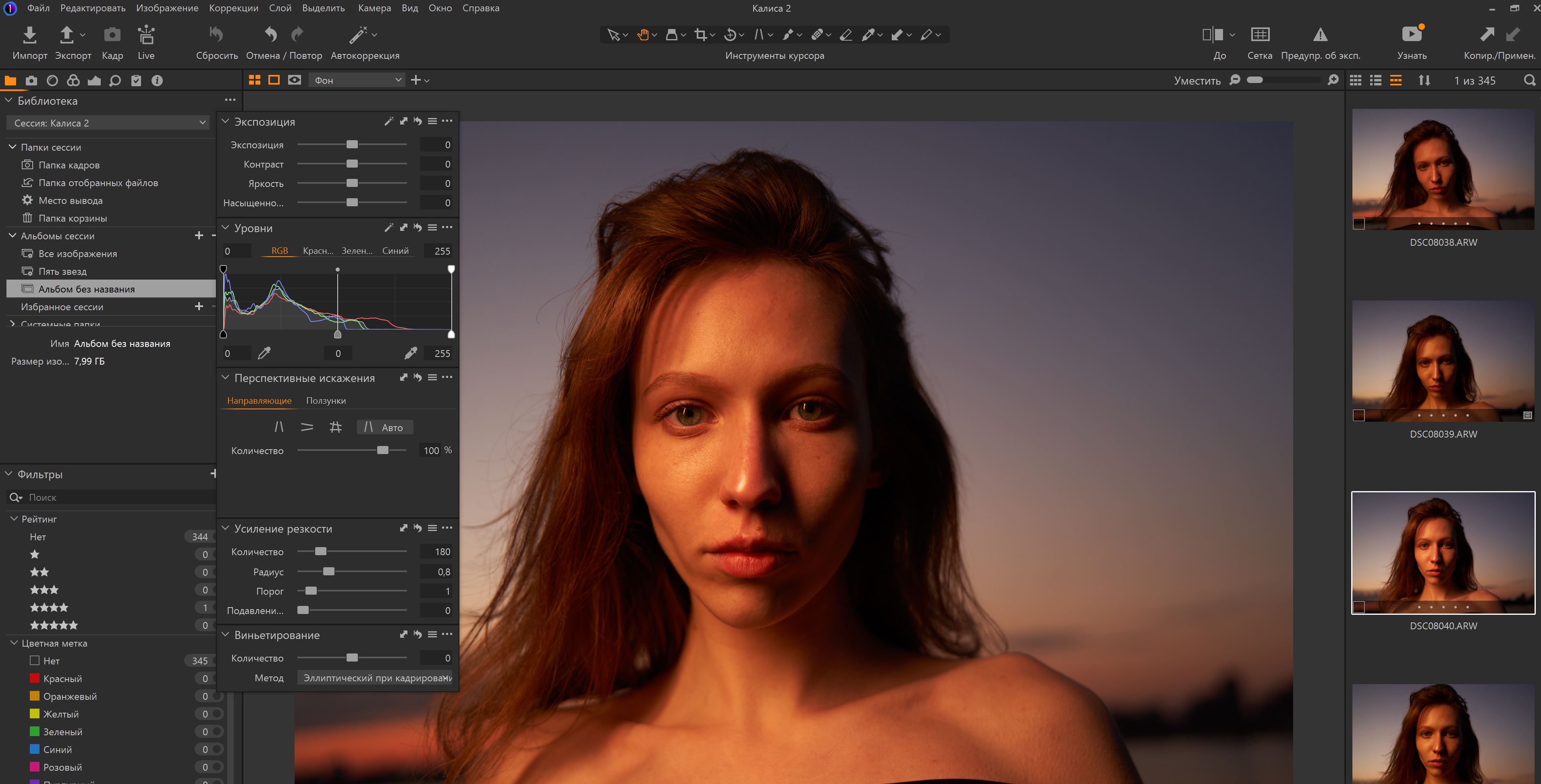Collapse the Экспозиция tool panel
The height and width of the screenshot is (784, 1541).
pyautogui.click(x=226, y=121)
